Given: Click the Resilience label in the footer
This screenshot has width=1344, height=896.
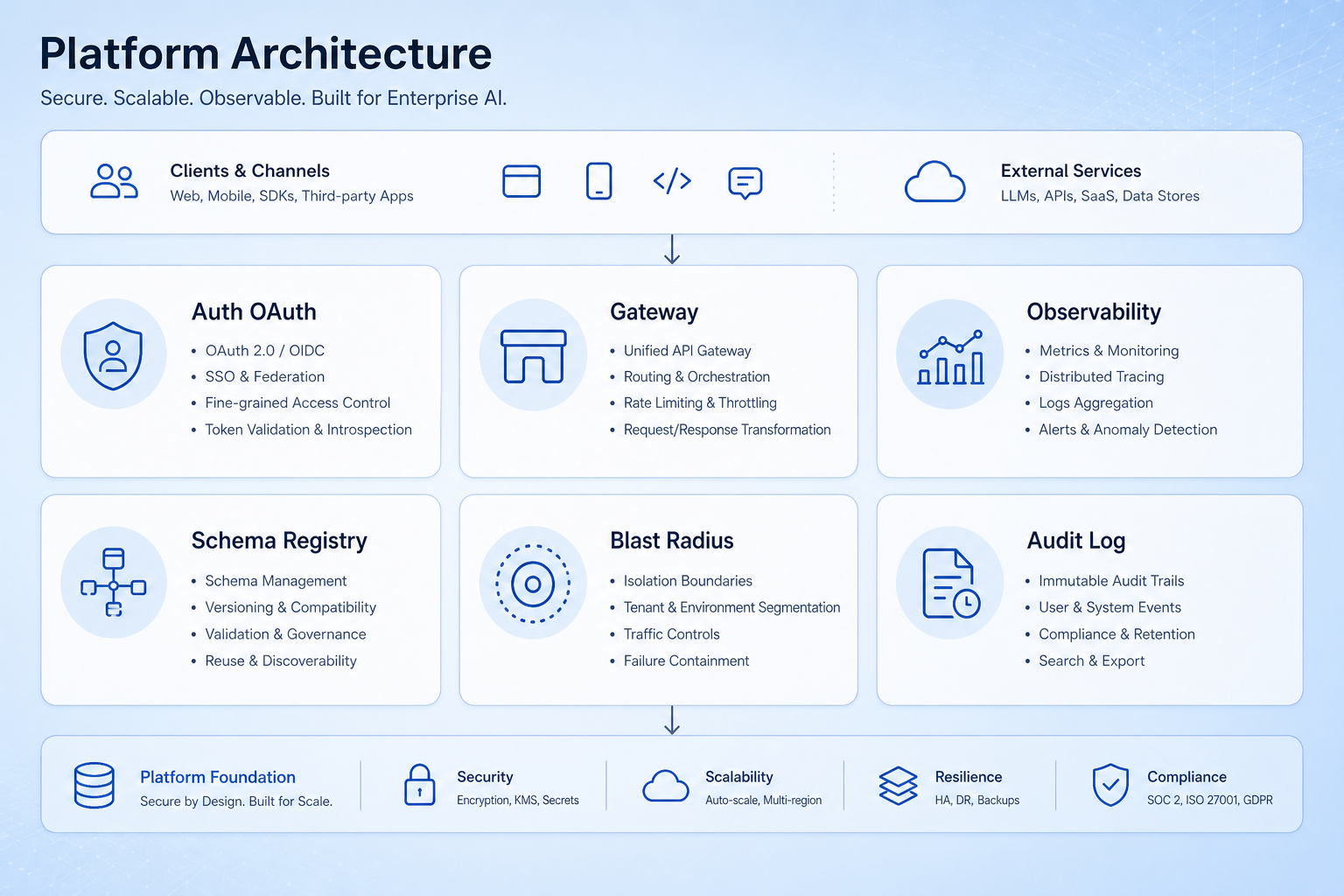Looking at the screenshot, I should [969, 777].
